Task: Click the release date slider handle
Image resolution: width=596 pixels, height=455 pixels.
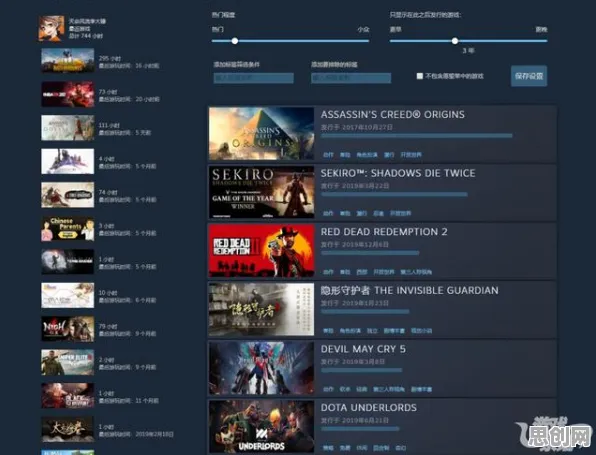Action: click(455, 41)
